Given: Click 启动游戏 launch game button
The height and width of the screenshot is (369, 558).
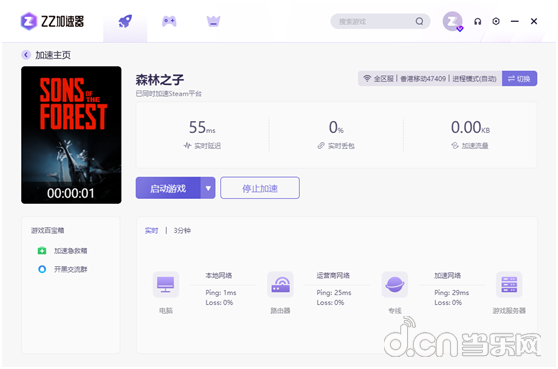Looking at the screenshot, I should [x=168, y=188].
